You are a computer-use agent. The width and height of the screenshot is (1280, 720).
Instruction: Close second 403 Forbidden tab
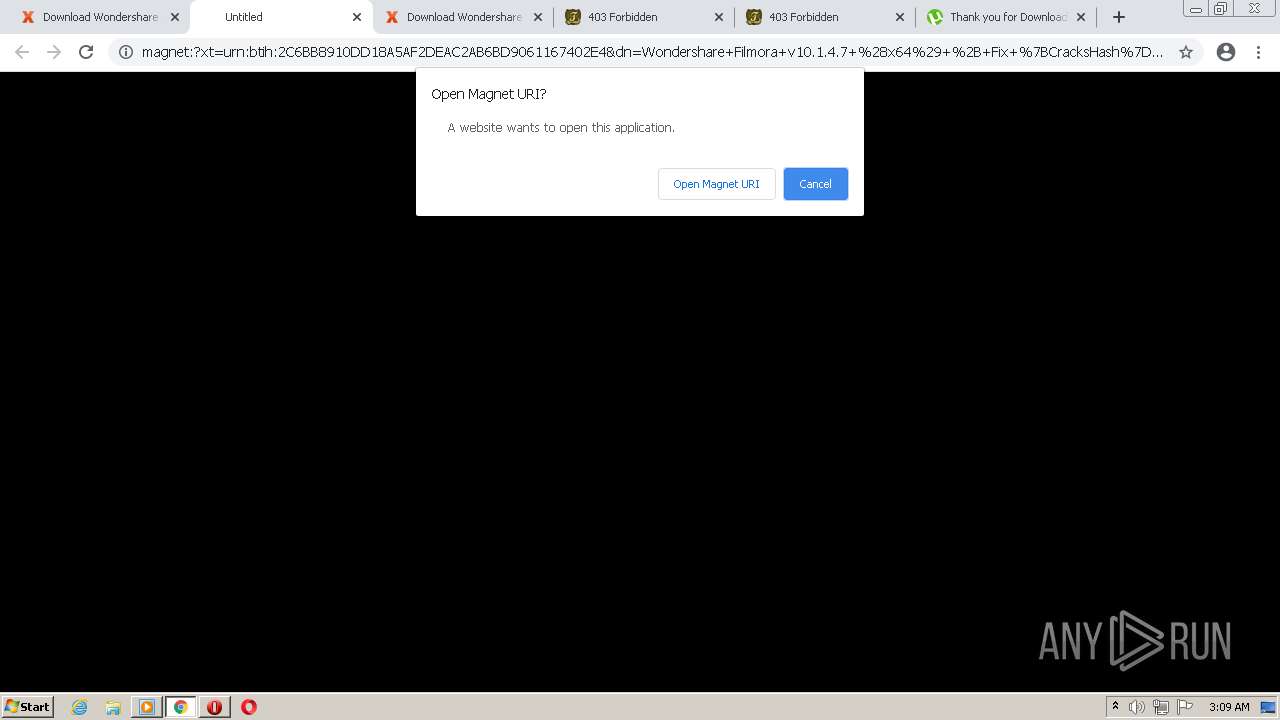tap(900, 17)
